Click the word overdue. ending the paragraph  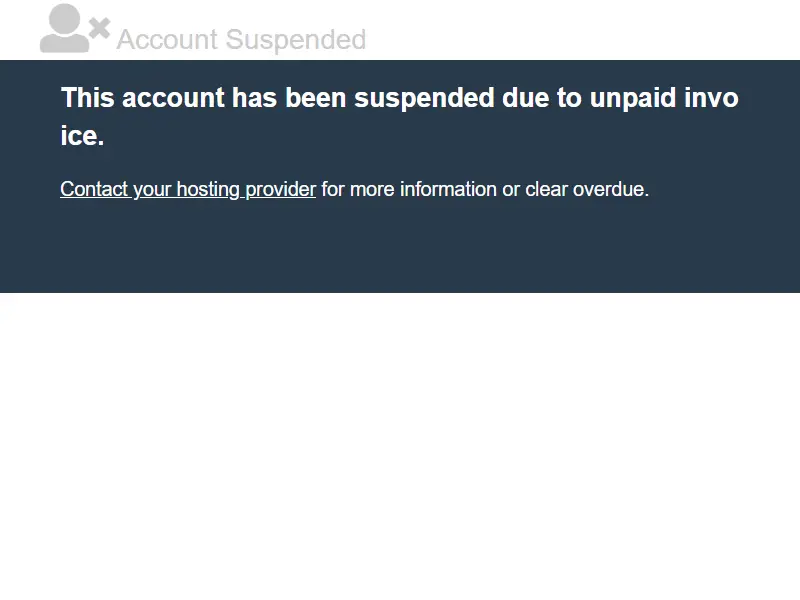coord(611,189)
